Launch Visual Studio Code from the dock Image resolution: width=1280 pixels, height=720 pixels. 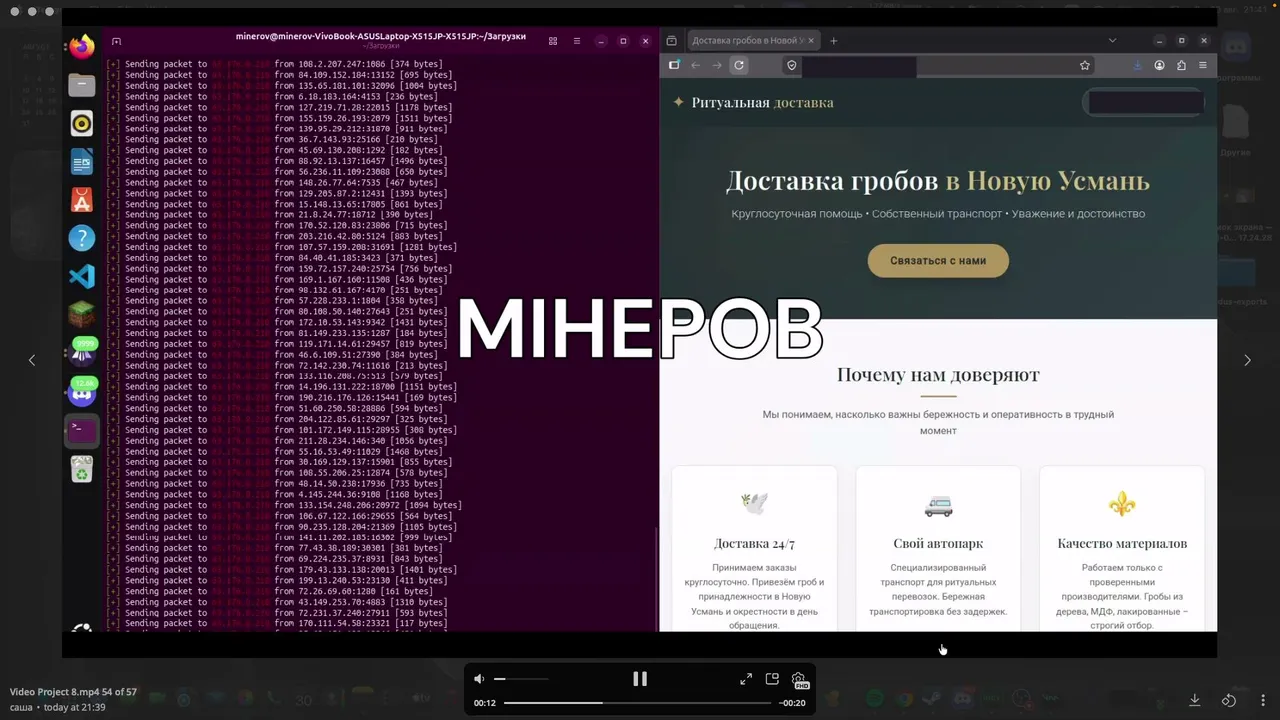coord(82,276)
